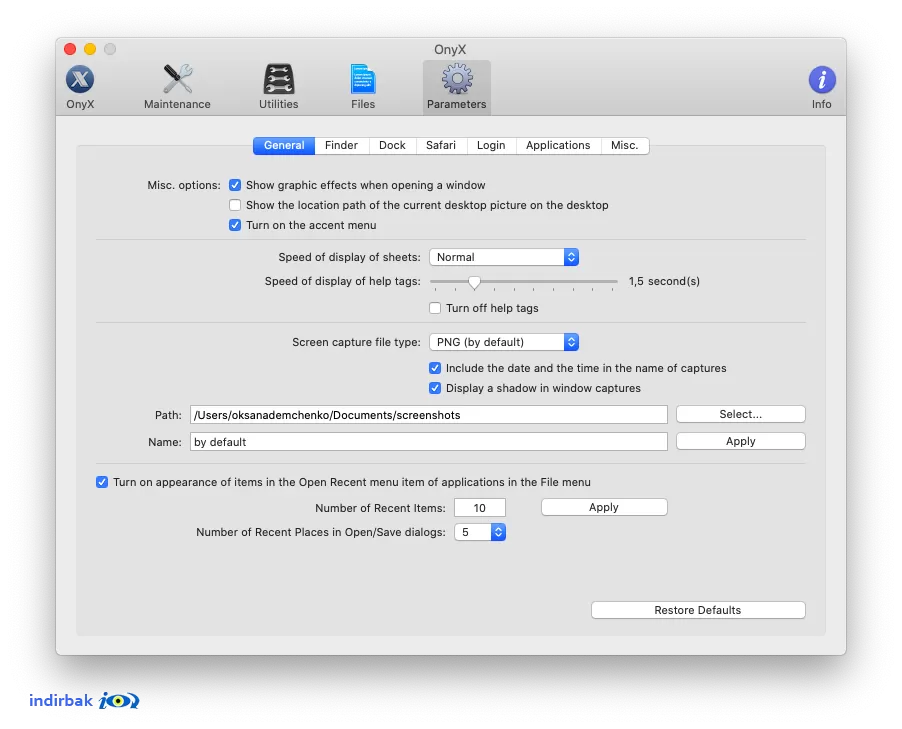Open the Info panel
Screen dimensions: 902x729
(821, 86)
